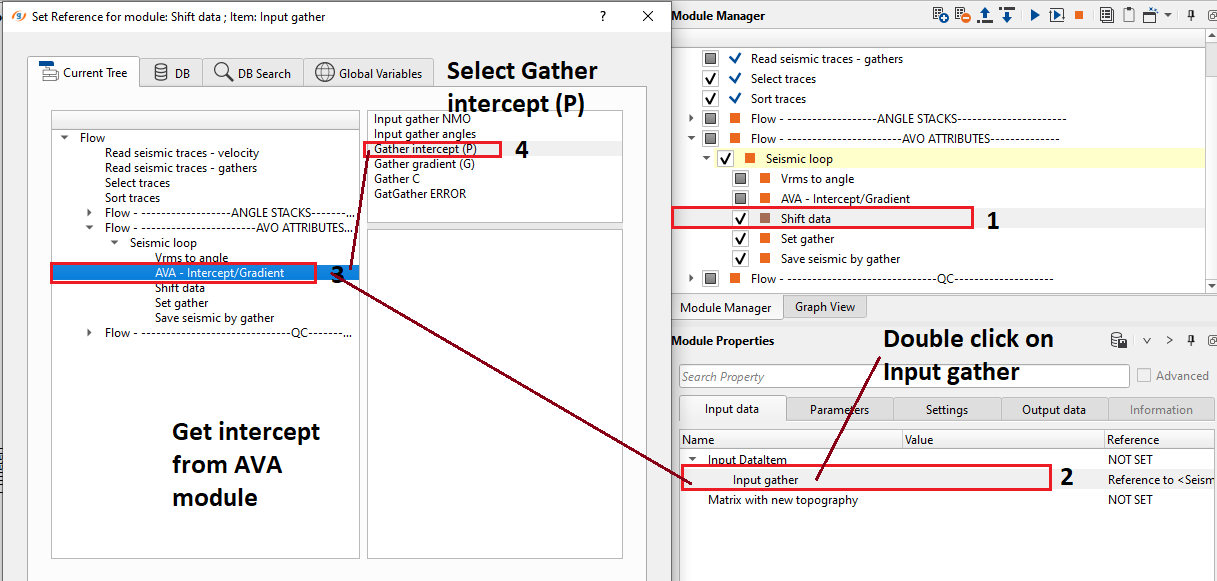
Task: Open the DB tab
Action: click(x=171, y=73)
